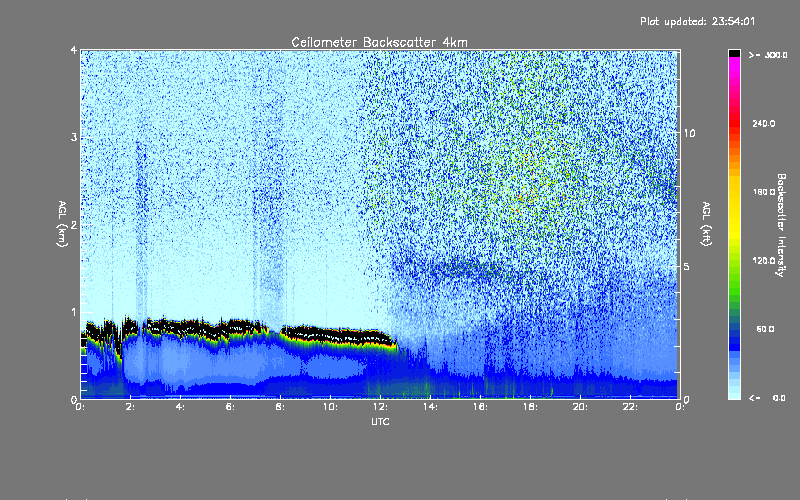Click the "AGL (km)" axis label
Viewport: 800px width, 500px height.
pyautogui.click(x=62, y=224)
